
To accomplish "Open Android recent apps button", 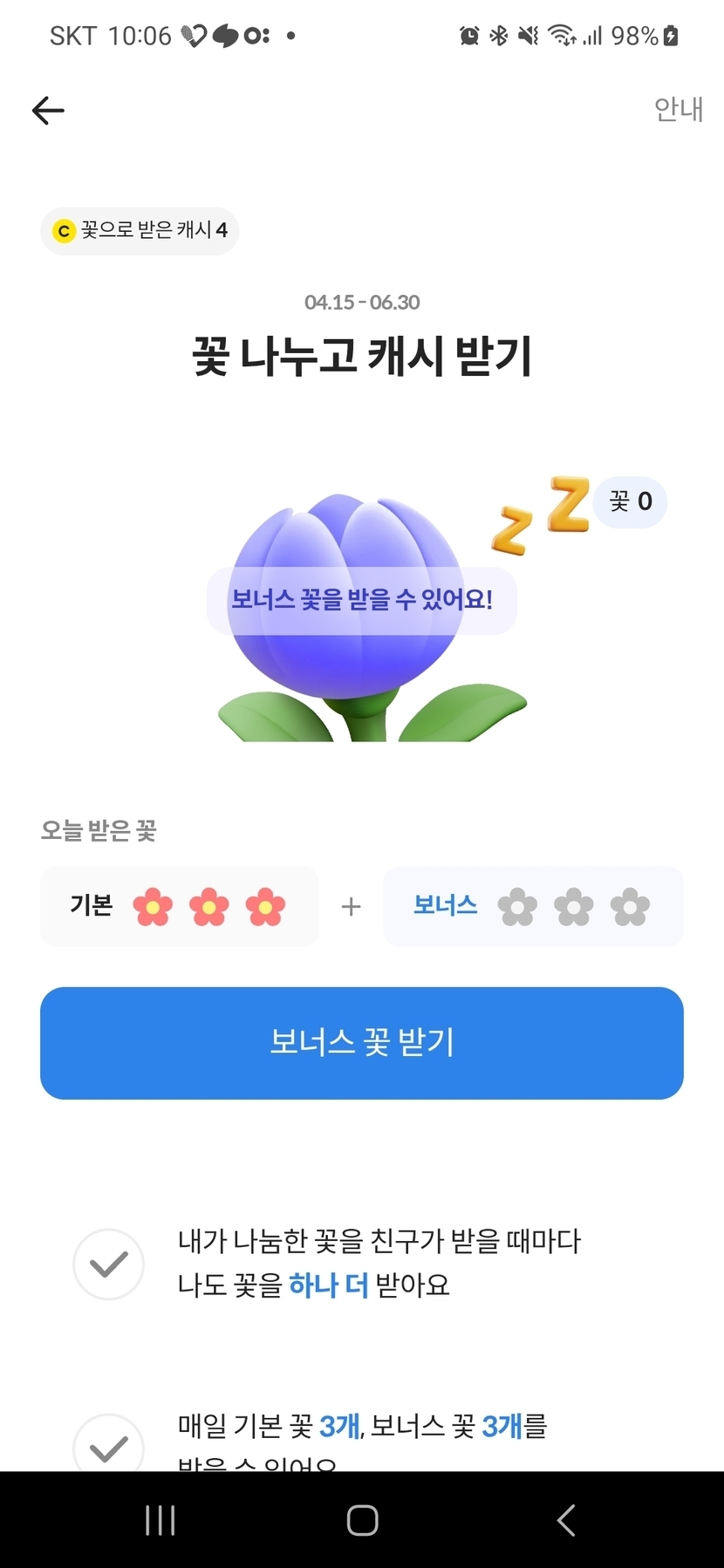I will (160, 1520).
